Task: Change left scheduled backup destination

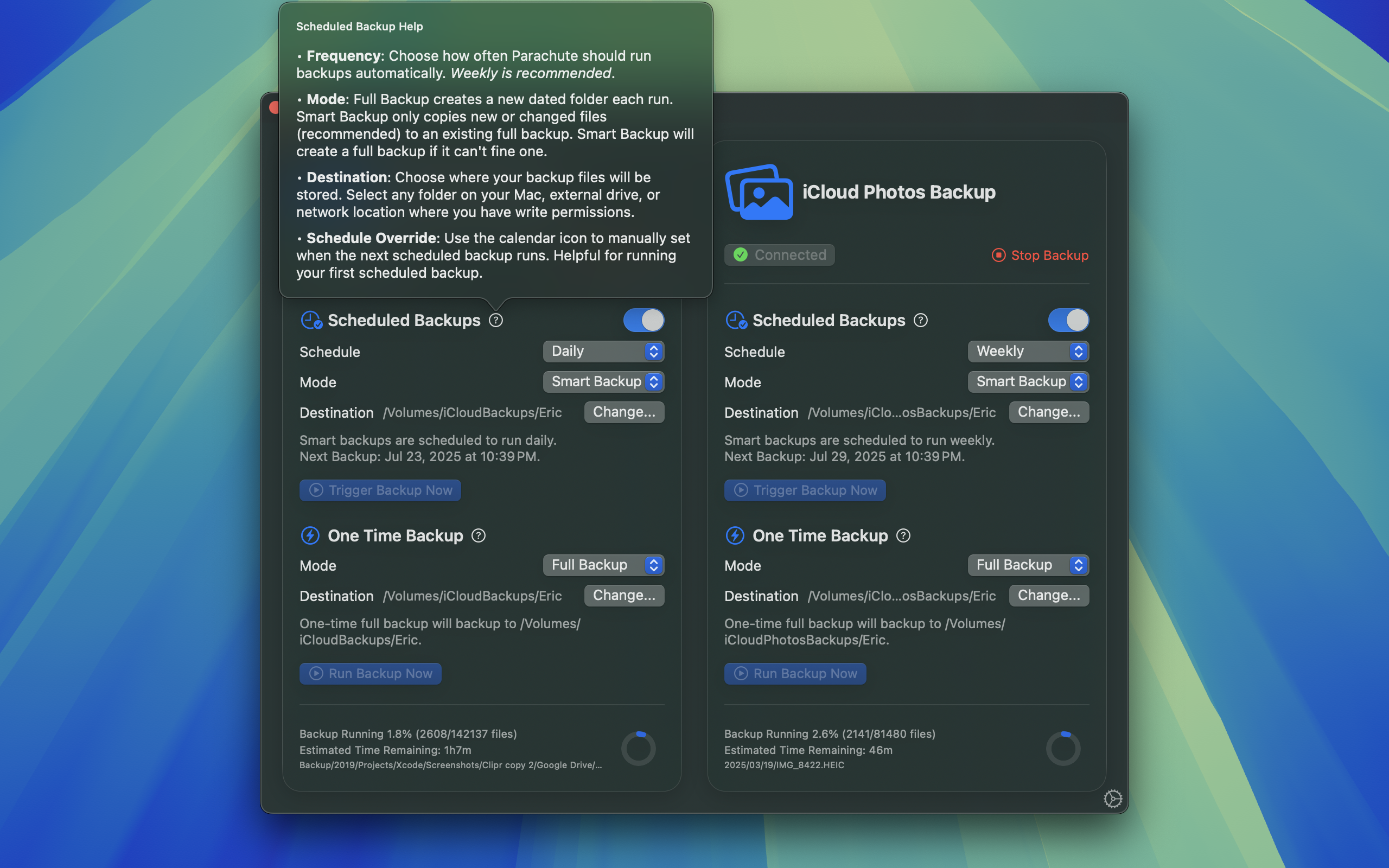Action: click(x=624, y=412)
